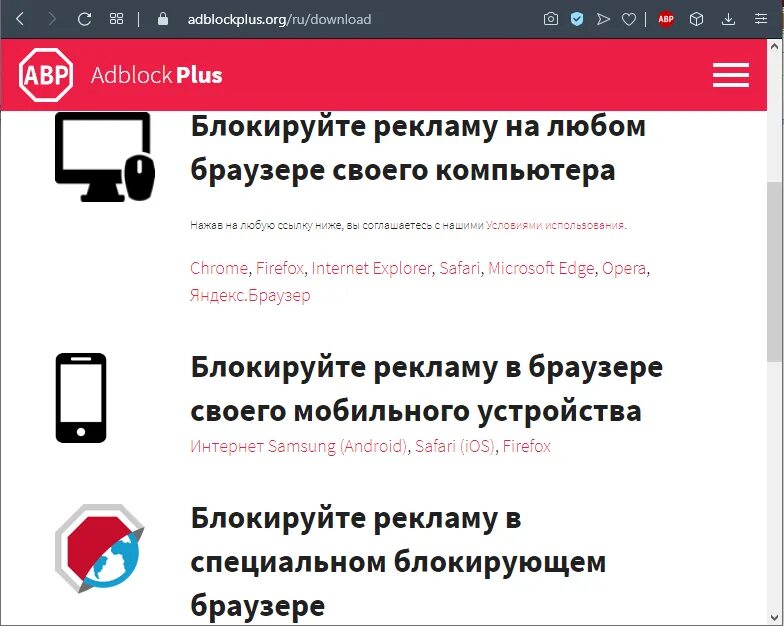Open the hamburger menu in red header

click(x=730, y=75)
